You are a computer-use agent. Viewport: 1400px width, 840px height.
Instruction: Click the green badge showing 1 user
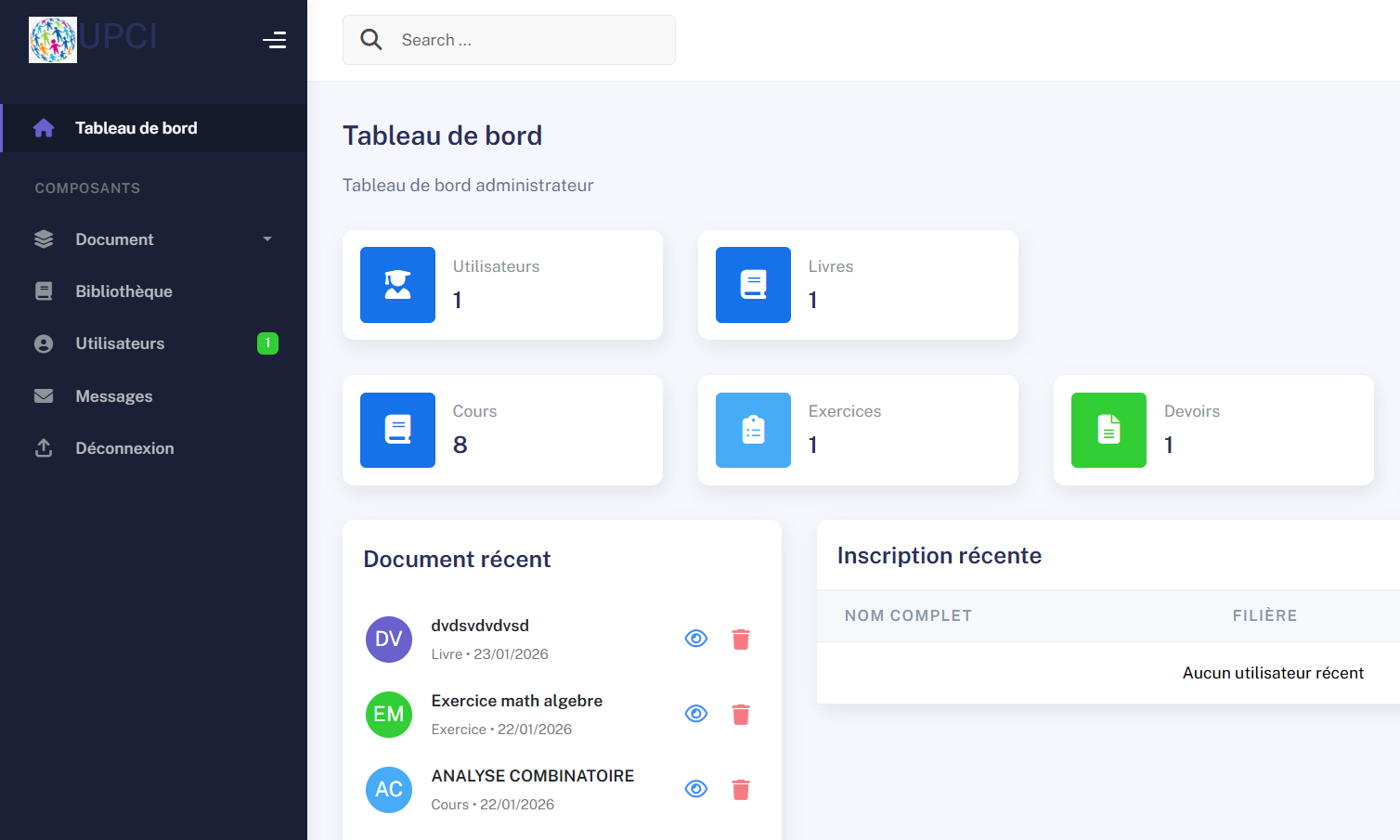(x=267, y=342)
